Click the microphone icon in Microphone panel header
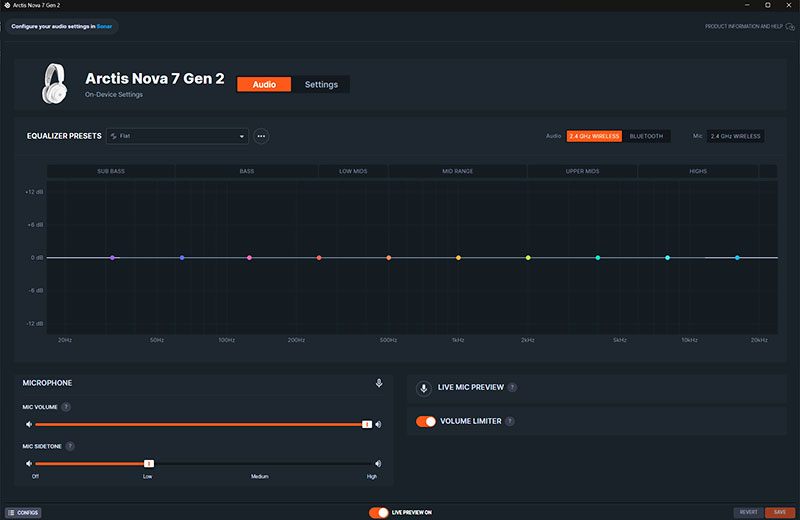 pyautogui.click(x=379, y=383)
